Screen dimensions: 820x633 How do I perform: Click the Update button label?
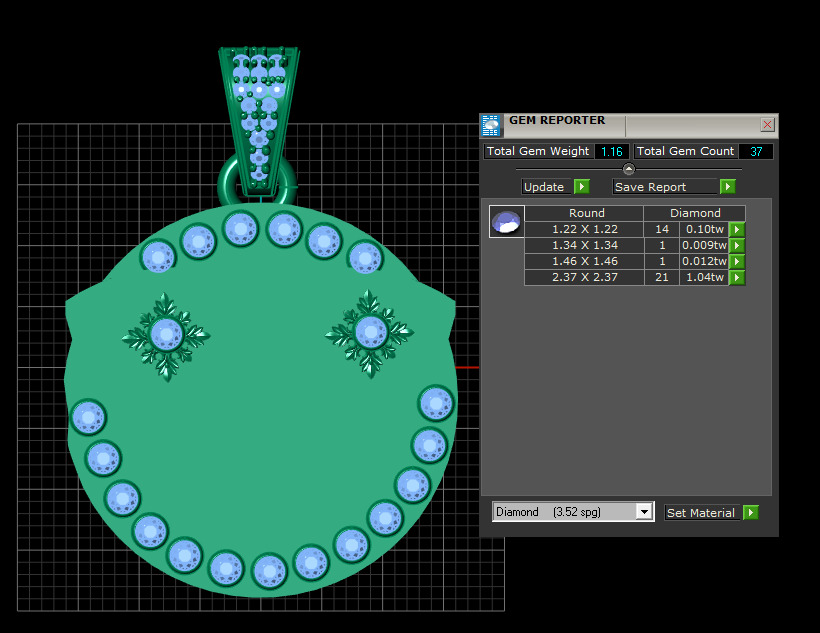pos(544,187)
